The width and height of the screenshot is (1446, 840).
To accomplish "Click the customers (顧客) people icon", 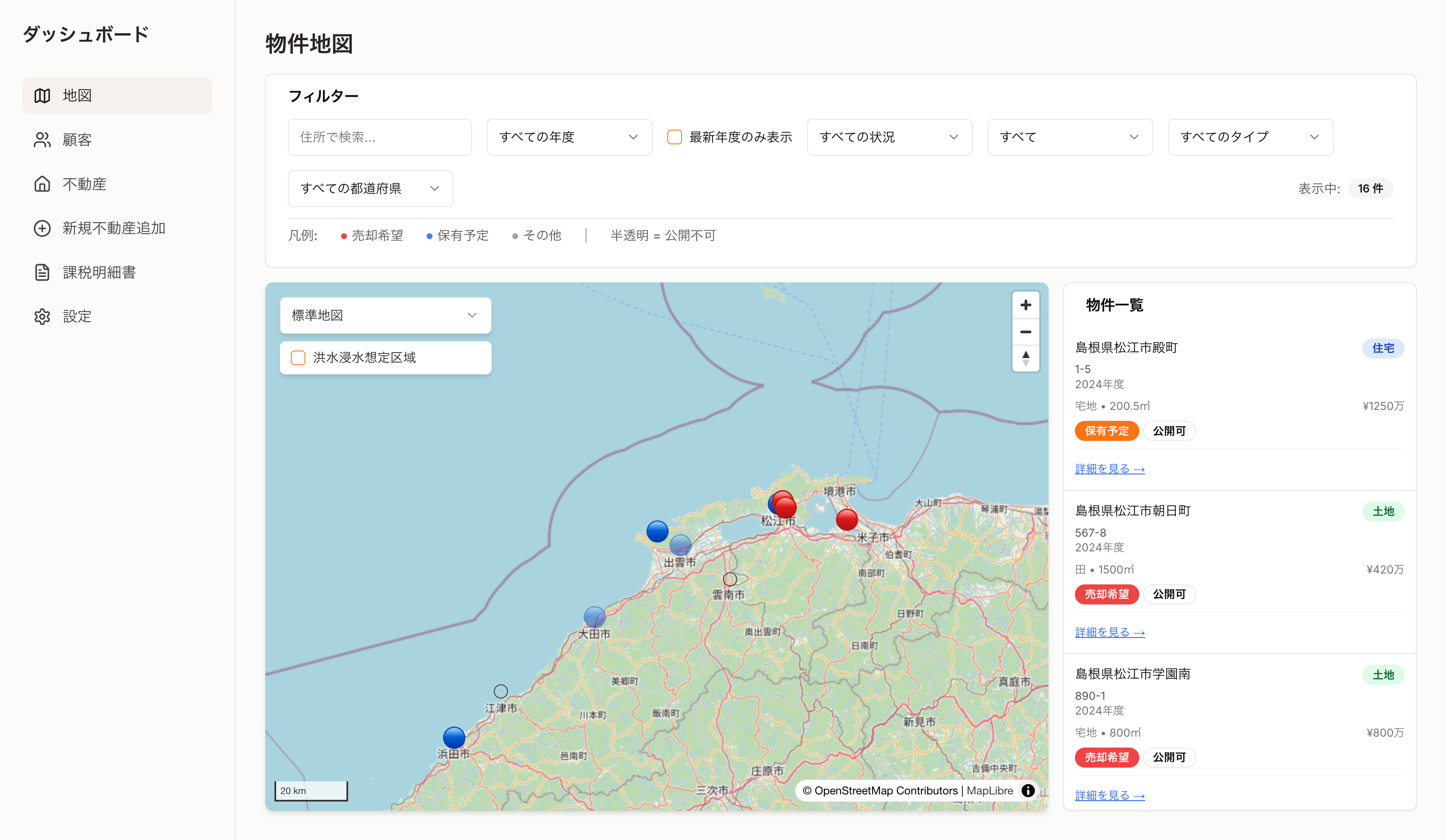I will 42,139.
